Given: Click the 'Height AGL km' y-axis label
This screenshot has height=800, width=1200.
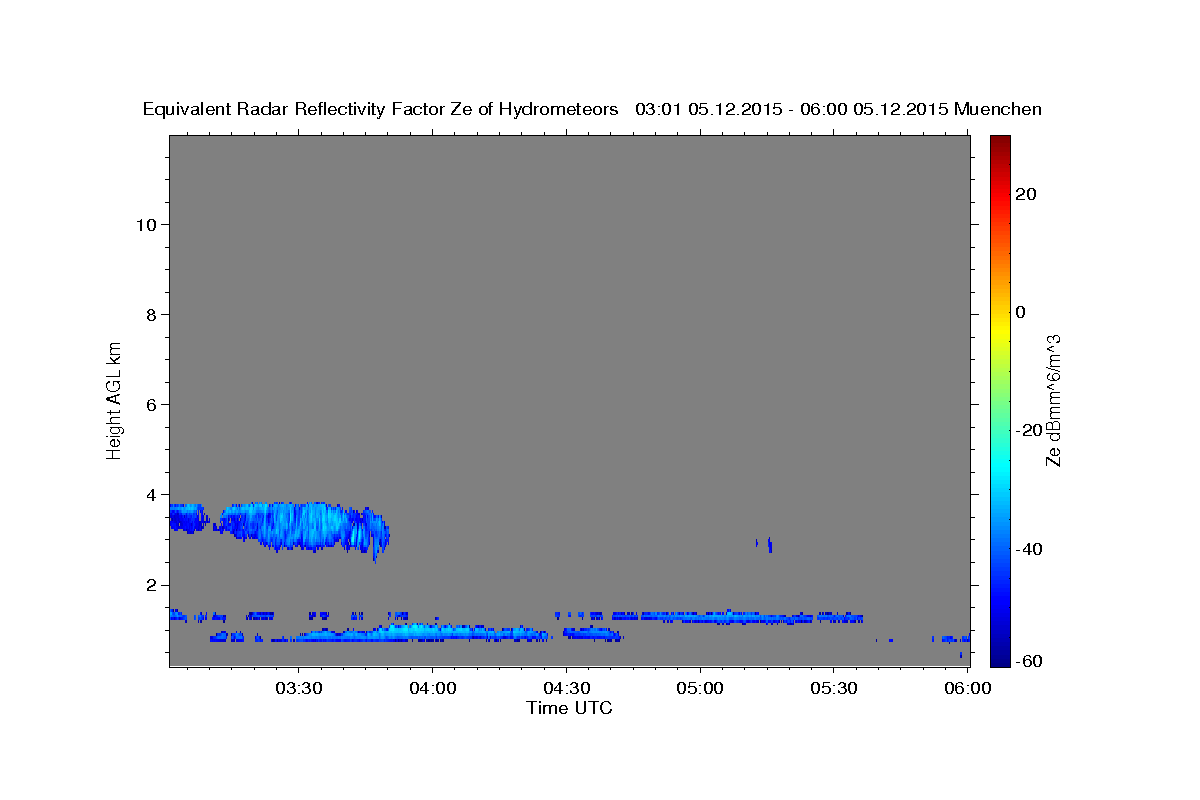Looking at the screenshot, I should 114,399.
